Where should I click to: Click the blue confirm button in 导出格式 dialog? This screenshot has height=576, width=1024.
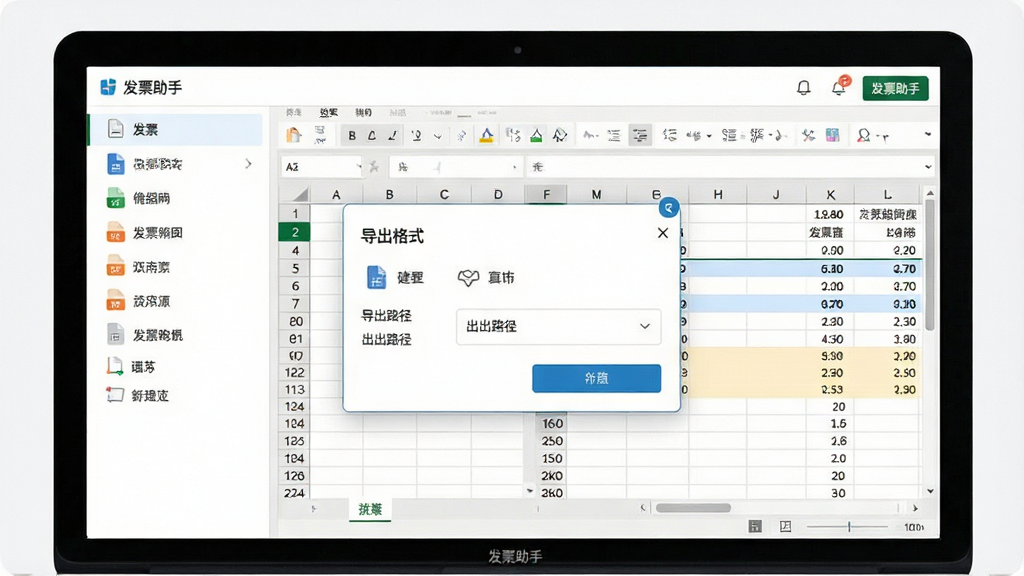[x=596, y=378]
